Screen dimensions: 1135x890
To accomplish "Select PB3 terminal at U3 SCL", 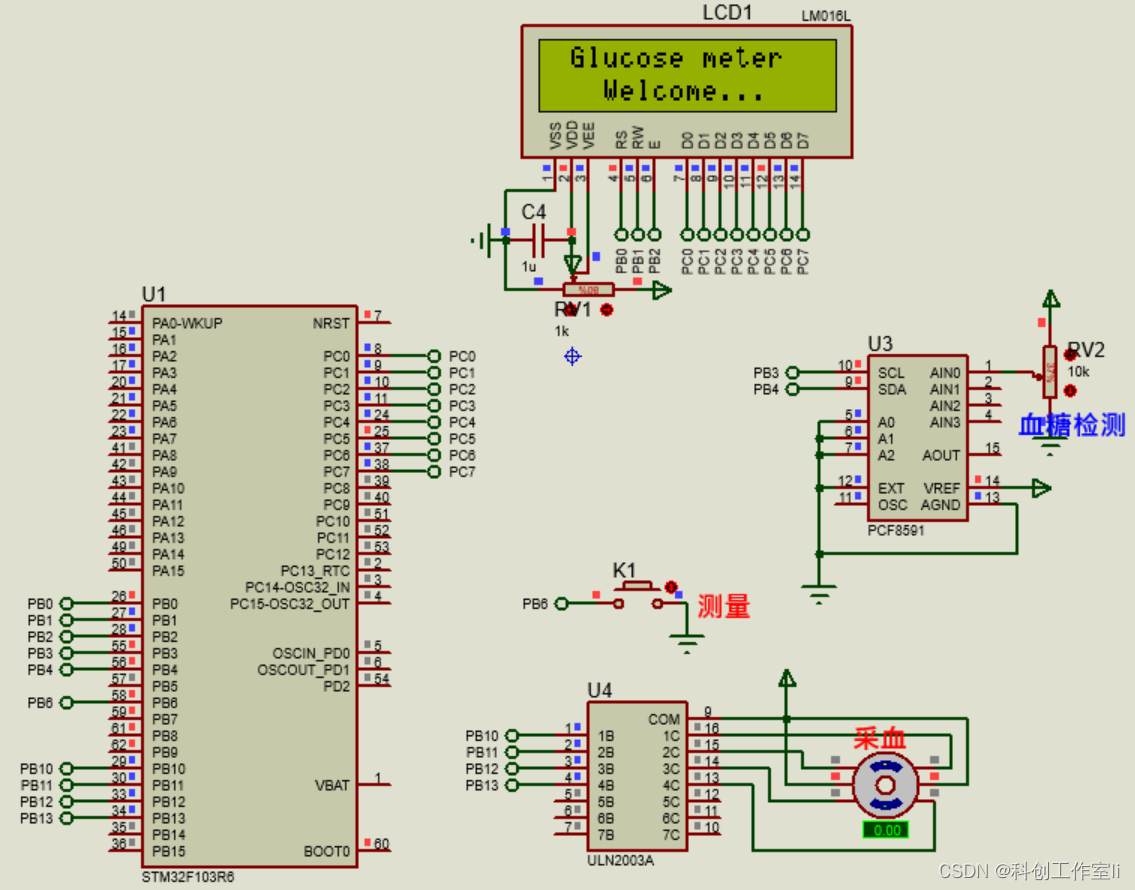I will click(x=793, y=373).
